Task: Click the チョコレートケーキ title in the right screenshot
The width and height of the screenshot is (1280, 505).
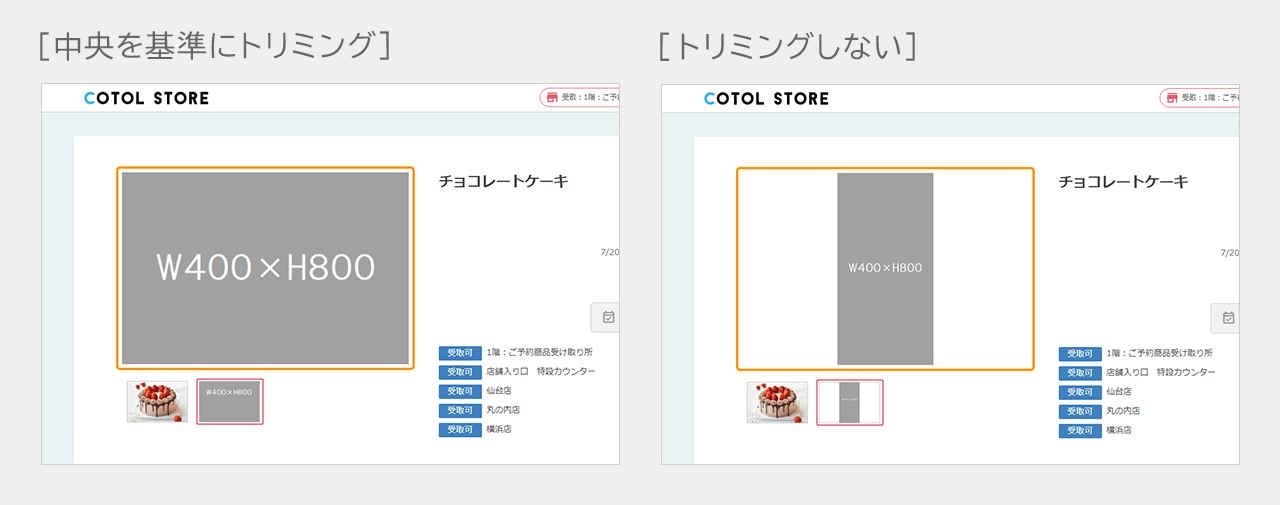Action: coord(1124,181)
